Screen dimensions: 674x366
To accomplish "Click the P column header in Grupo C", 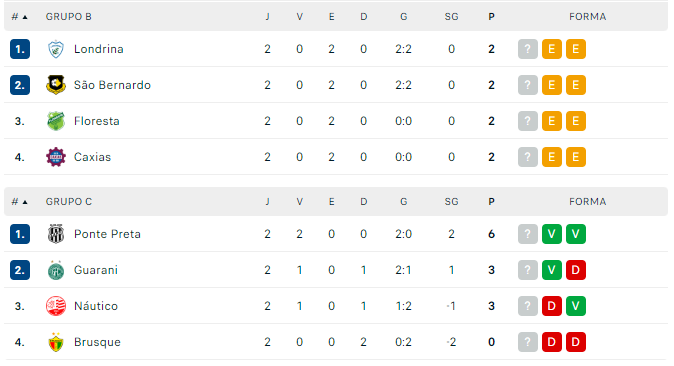I will (491, 202).
